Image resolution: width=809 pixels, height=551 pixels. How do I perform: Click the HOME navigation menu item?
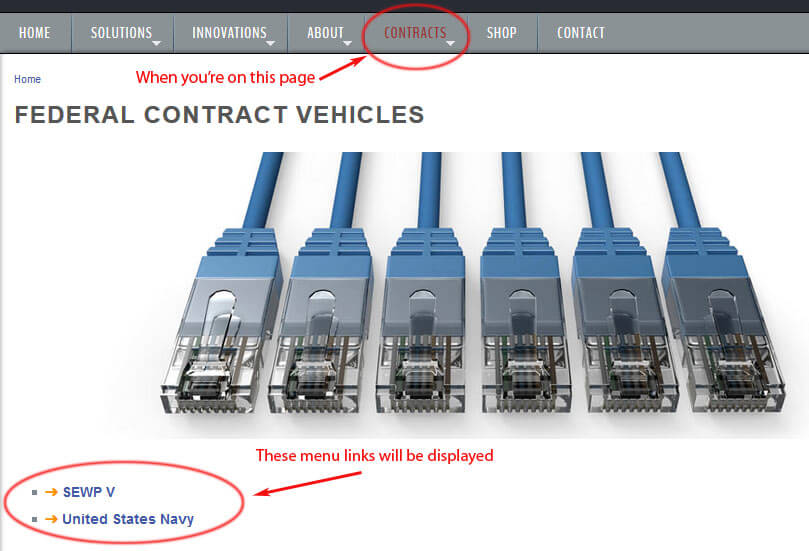tap(34, 33)
